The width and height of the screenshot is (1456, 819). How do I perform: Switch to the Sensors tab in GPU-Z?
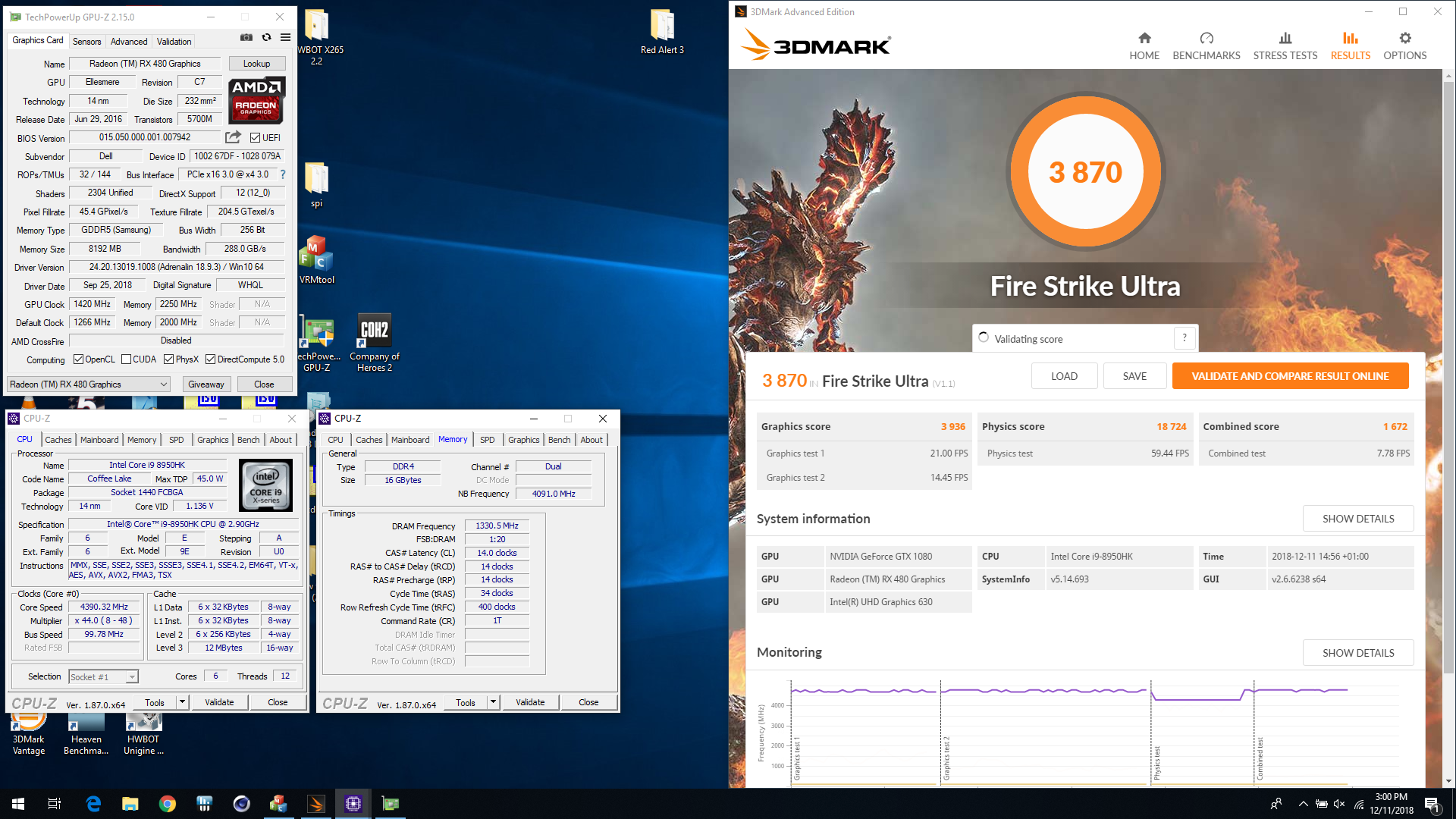point(87,42)
